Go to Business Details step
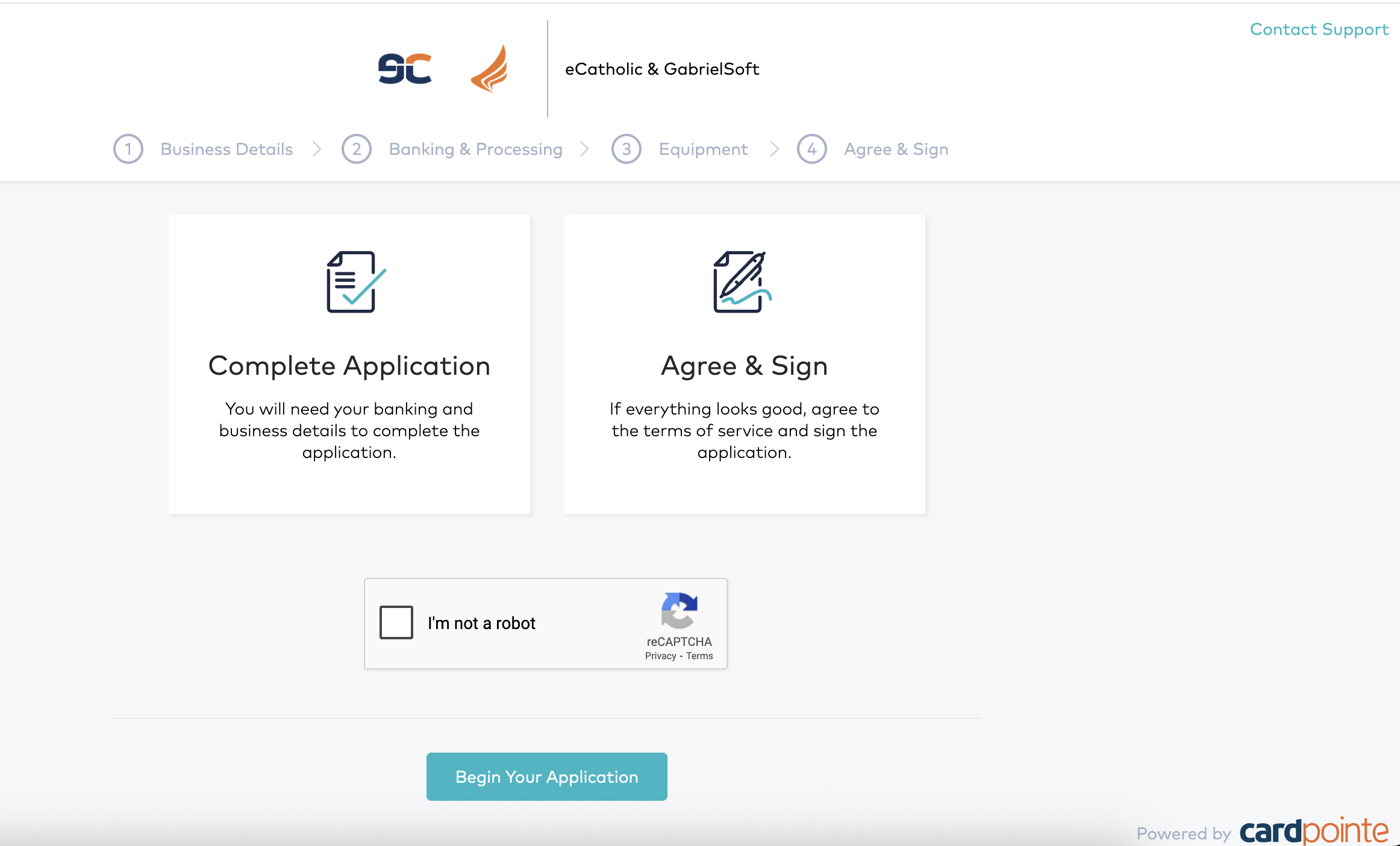This screenshot has height=846, width=1400. pyautogui.click(x=227, y=149)
